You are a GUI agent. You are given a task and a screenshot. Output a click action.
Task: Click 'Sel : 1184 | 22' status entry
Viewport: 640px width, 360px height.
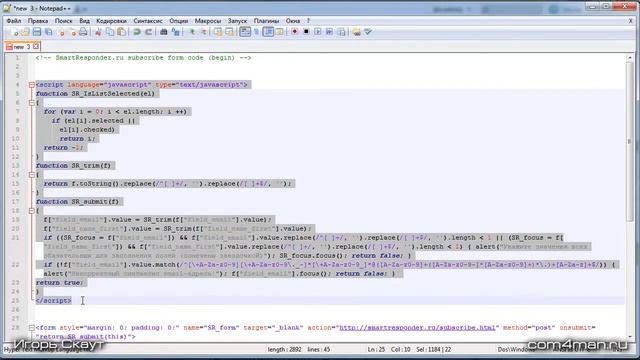click(x=434, y=349)
